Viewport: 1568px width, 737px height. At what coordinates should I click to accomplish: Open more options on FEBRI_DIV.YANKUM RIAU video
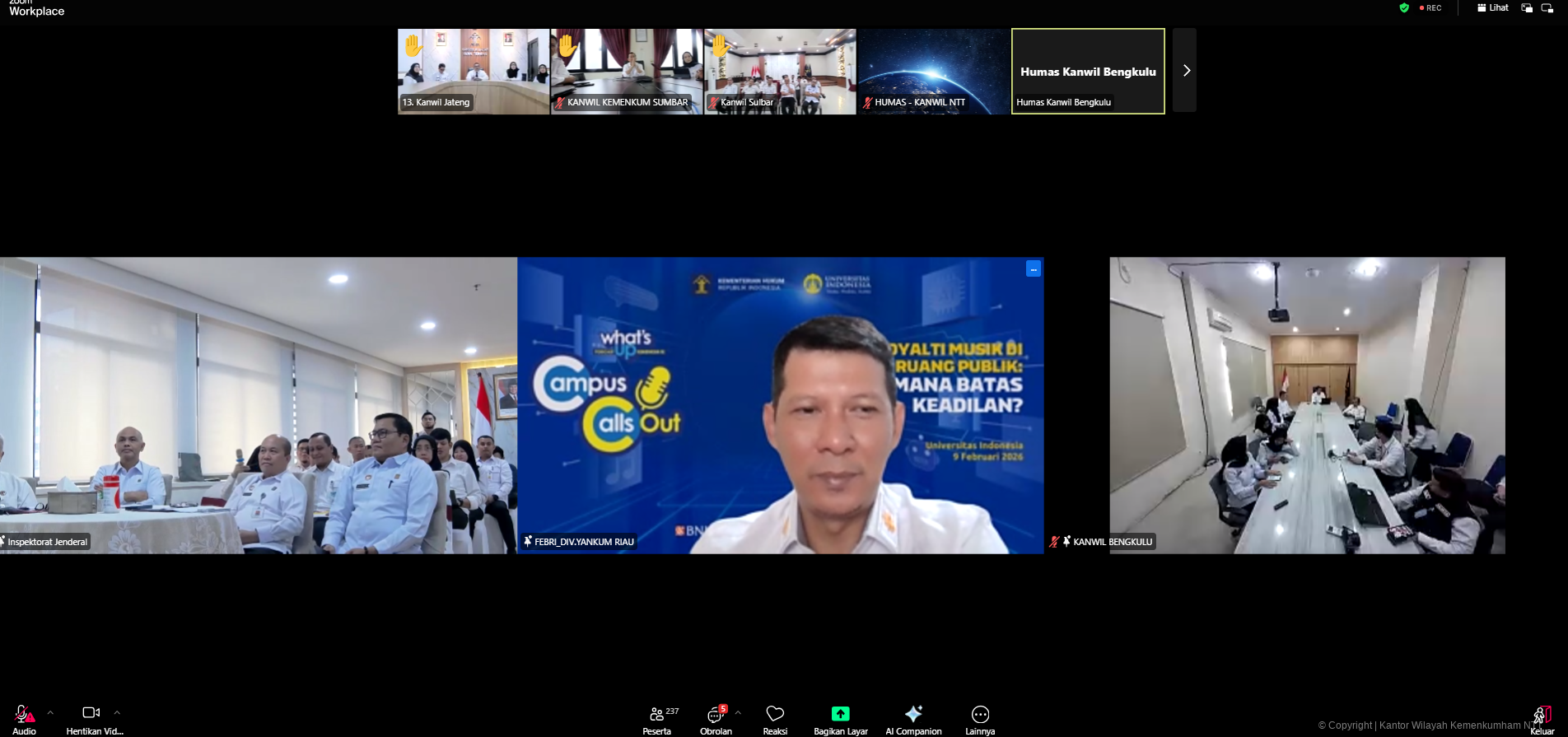[1034, 269]
